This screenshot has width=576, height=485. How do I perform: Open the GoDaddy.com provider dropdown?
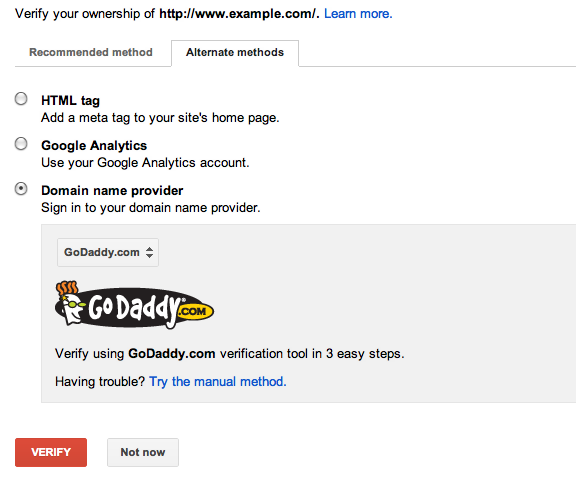(x=108, y=252)
